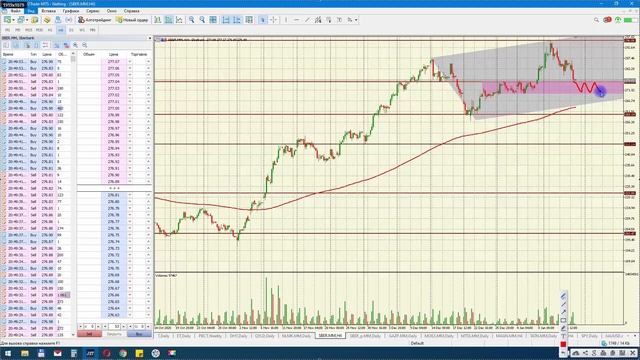Click the Автотрейдинг button
Image resolution: width=640 pixels, height=360 pixels.
(x=95, y=20)
